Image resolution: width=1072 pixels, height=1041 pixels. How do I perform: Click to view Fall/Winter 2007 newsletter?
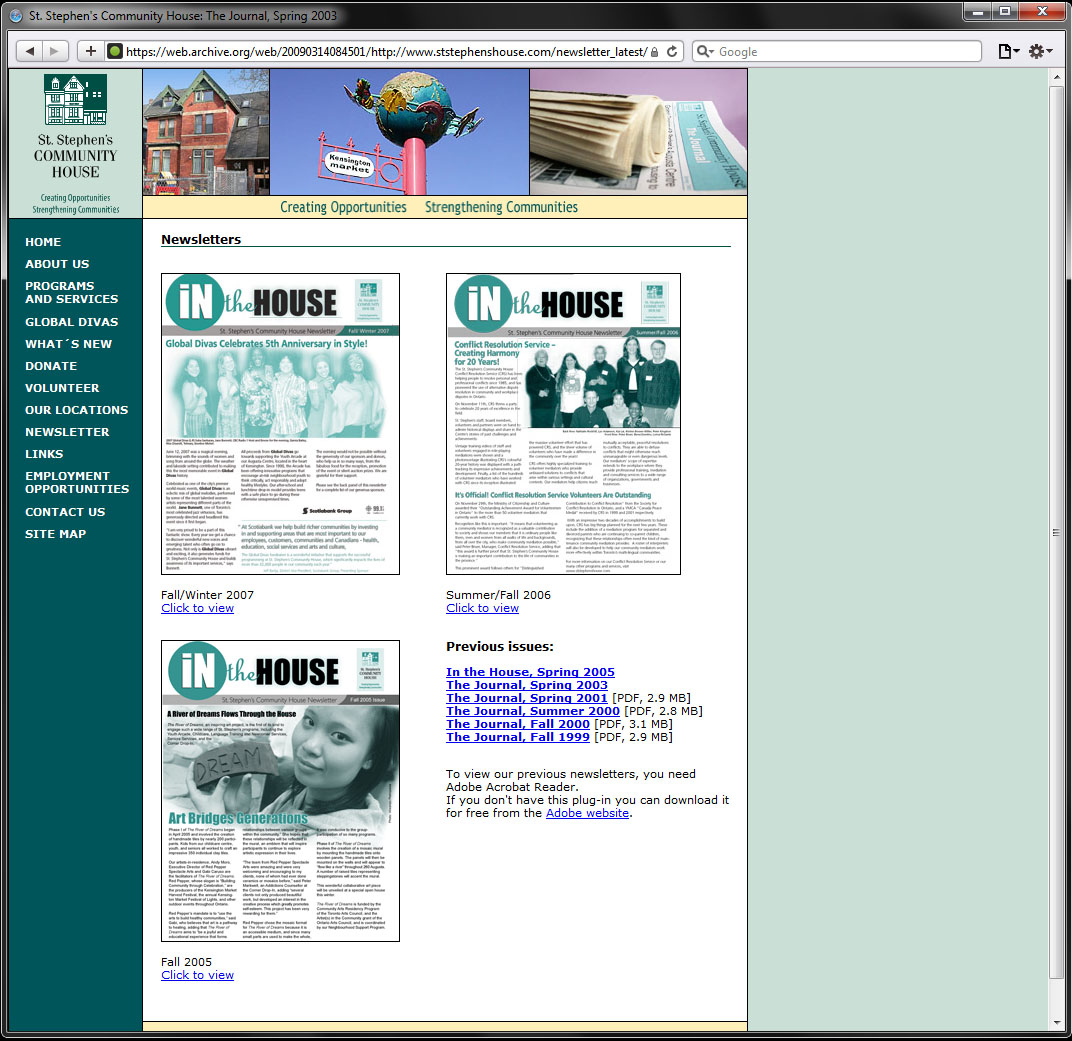[197, 608]
